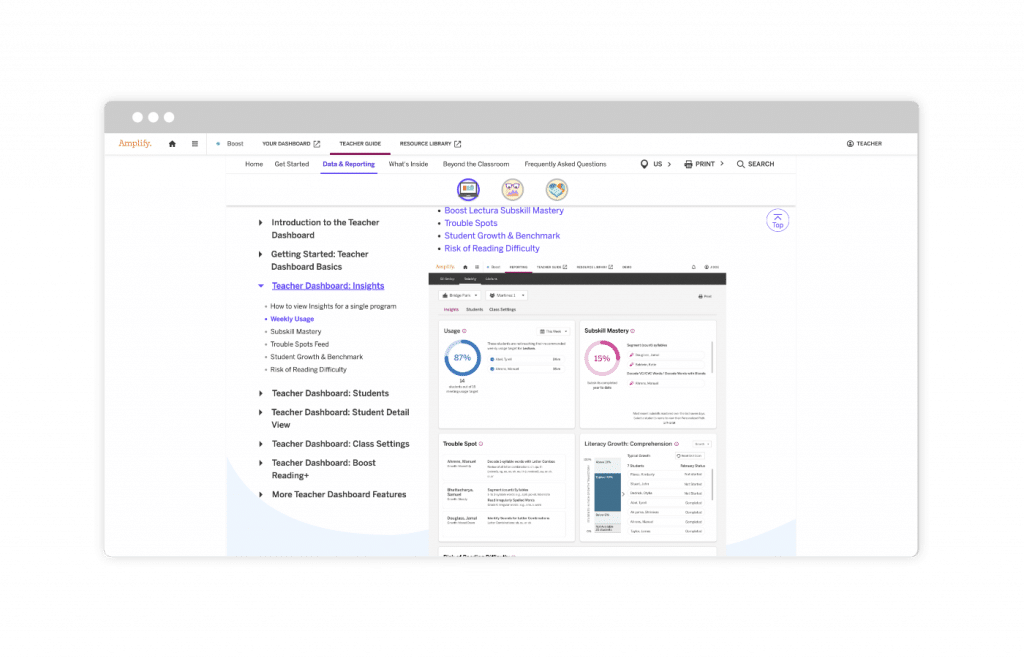Switch to the Data & Reporting tab

[349, 164]
